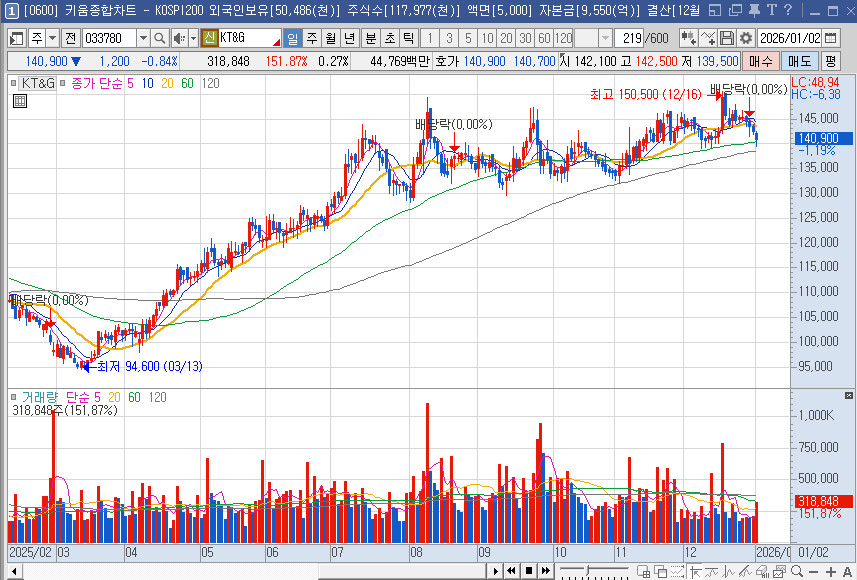The height and width of the screenshot is (580, 857).
Task: Select interval button 1
Action: click(x=431, y=38)
